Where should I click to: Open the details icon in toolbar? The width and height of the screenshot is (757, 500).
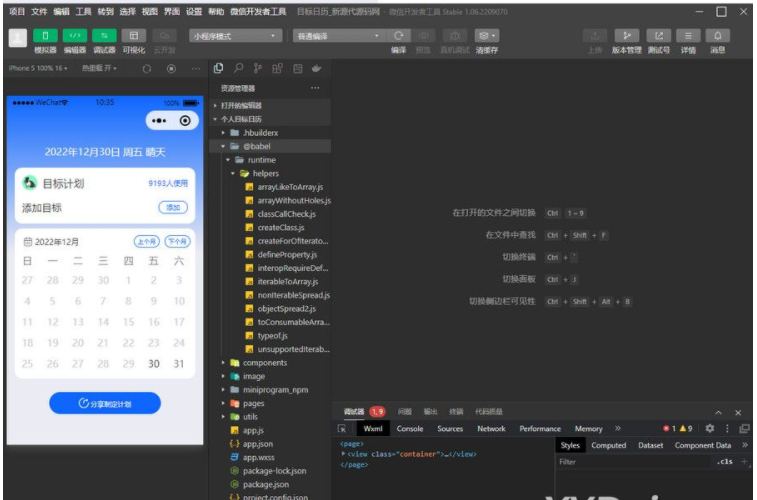(688, 36)
